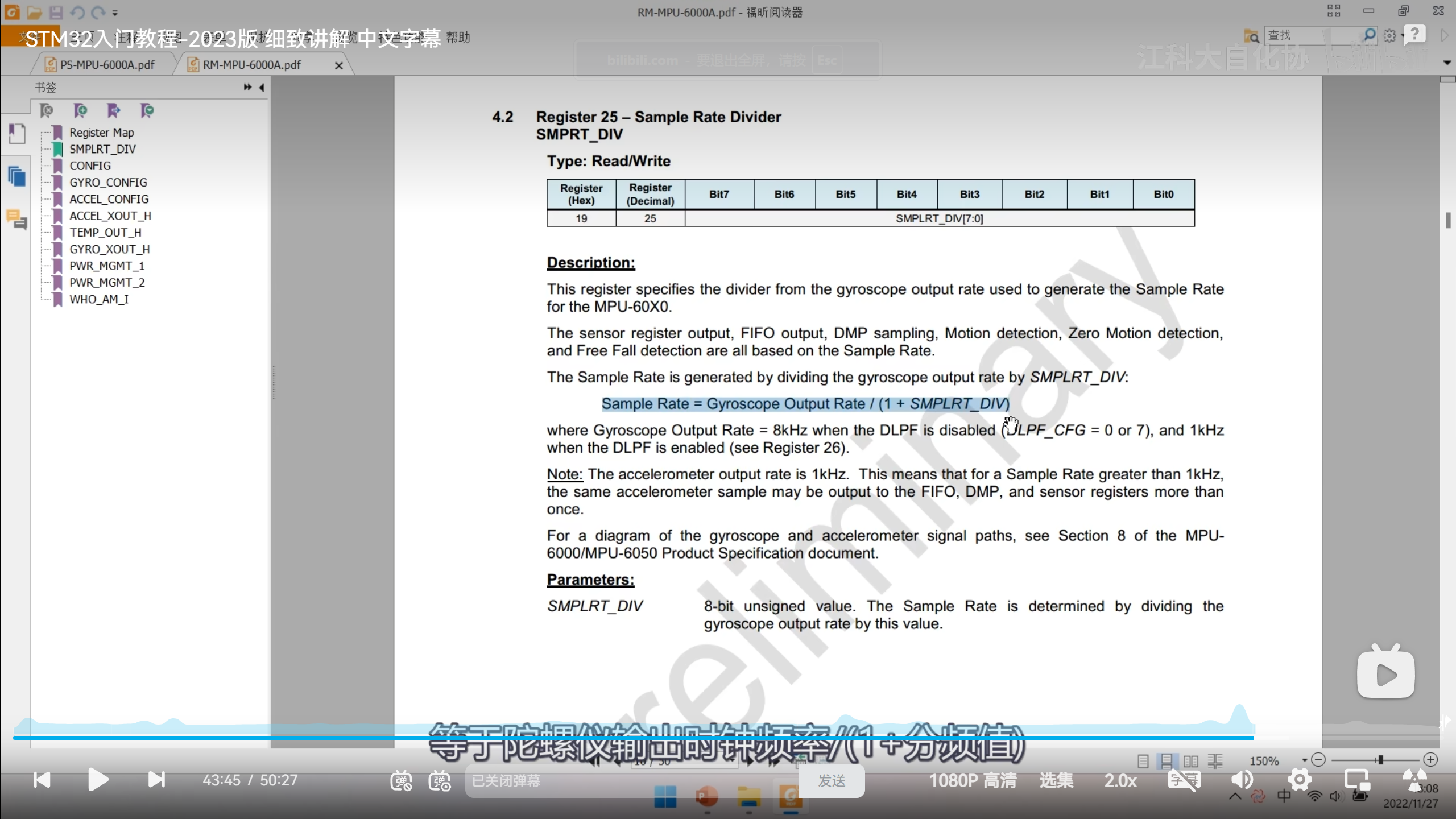Open video player settings gear

click(1300, 780)
